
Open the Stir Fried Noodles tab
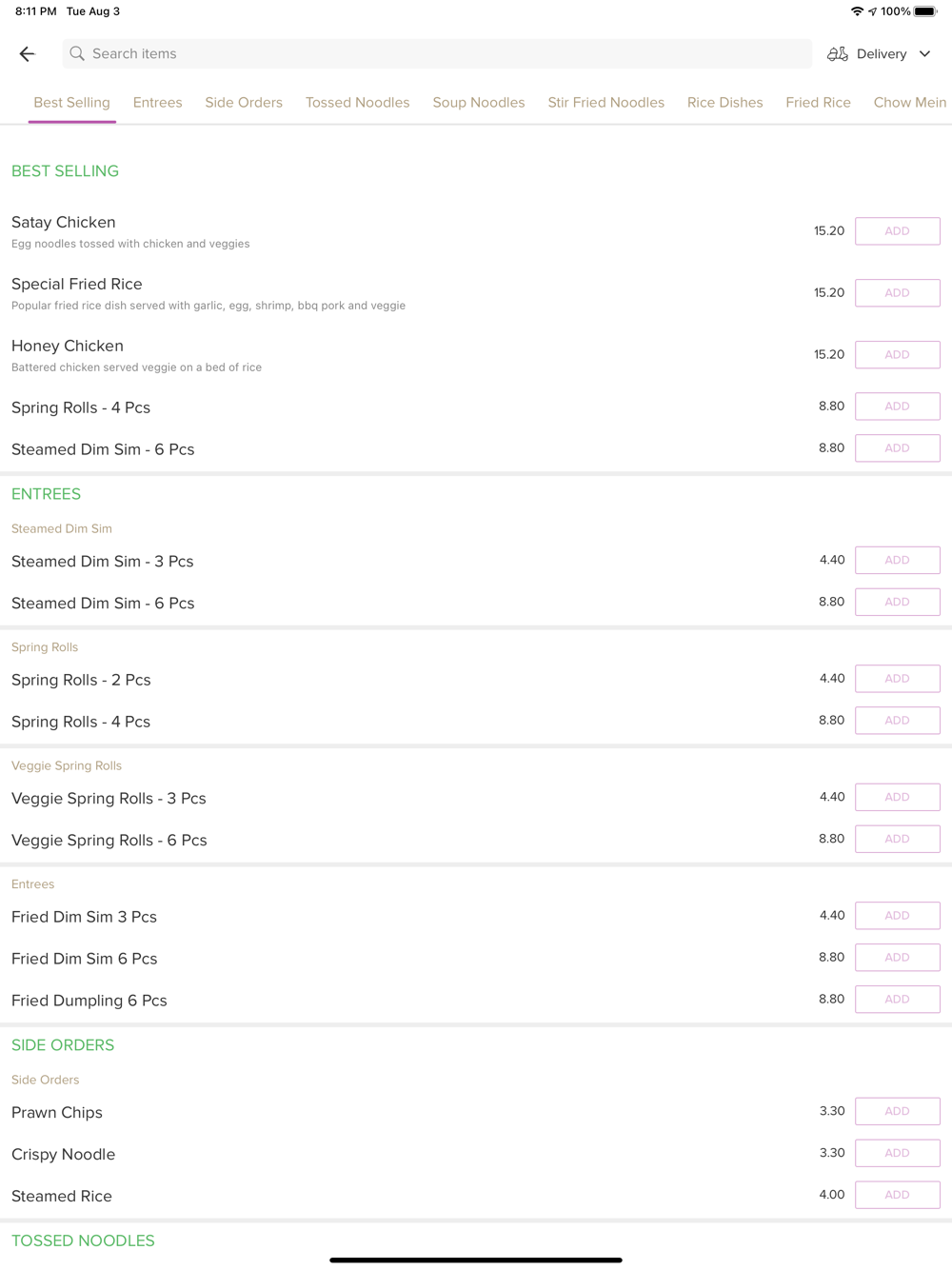(605, 103)
